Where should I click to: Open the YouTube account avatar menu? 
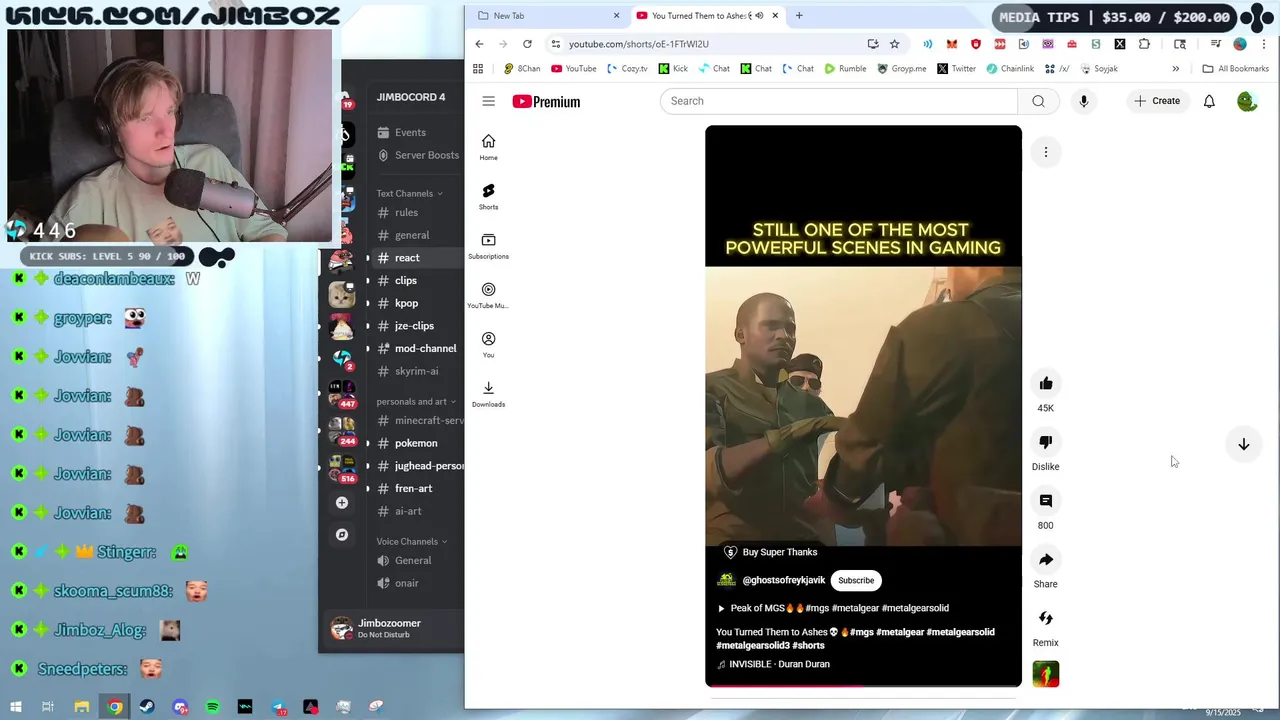click(x=1246, y=101)
